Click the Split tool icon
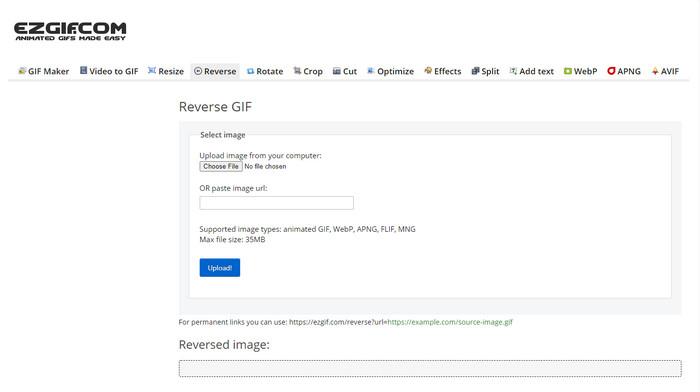700x392 pixels. pyautogui.click(x=475, y=71)
